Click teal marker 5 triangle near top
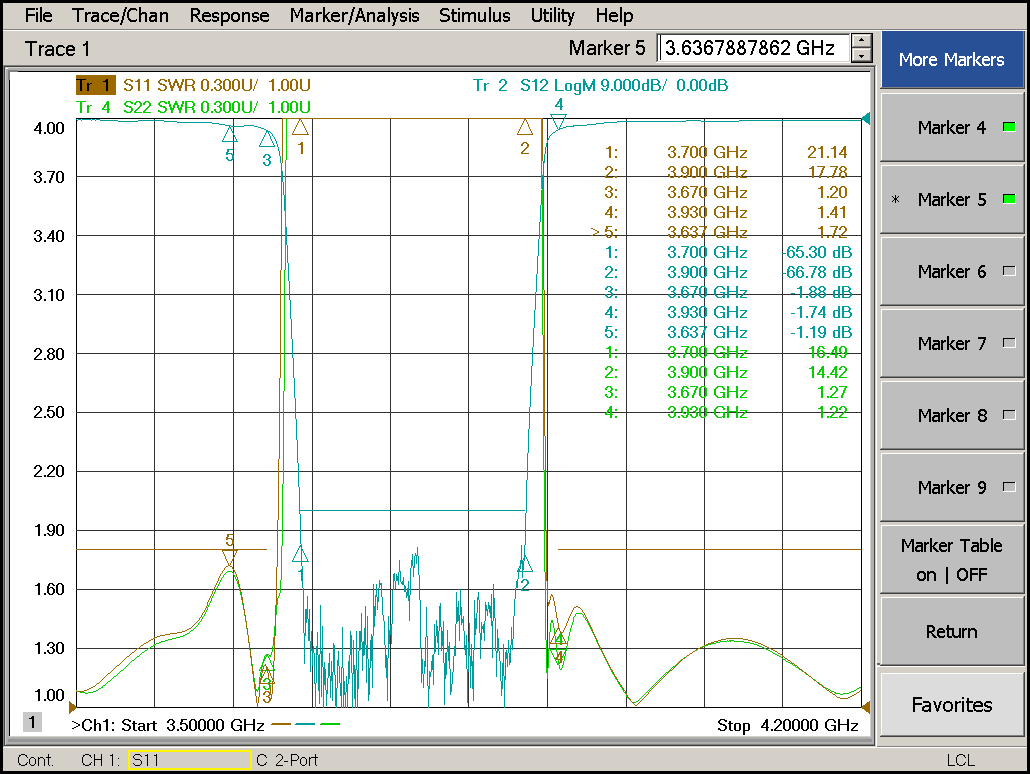The width and height of the screenshot is (1030, 774). (x=229, y=135)
